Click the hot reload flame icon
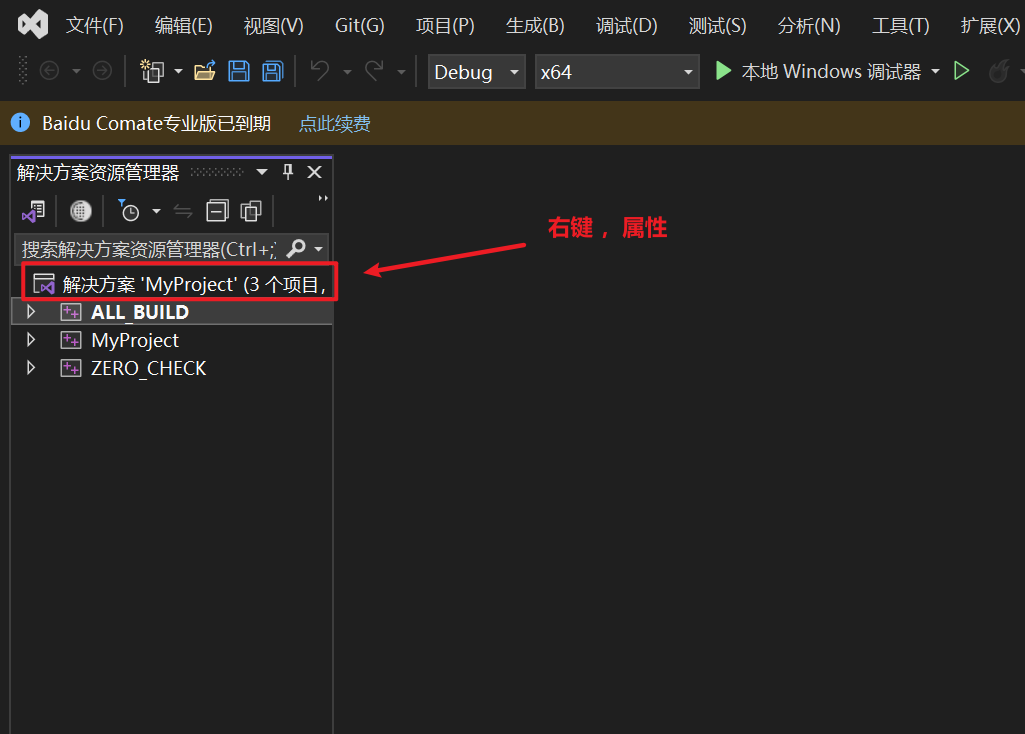The width and height of the screenshot is (1025, 734). [x=999, y=71]
